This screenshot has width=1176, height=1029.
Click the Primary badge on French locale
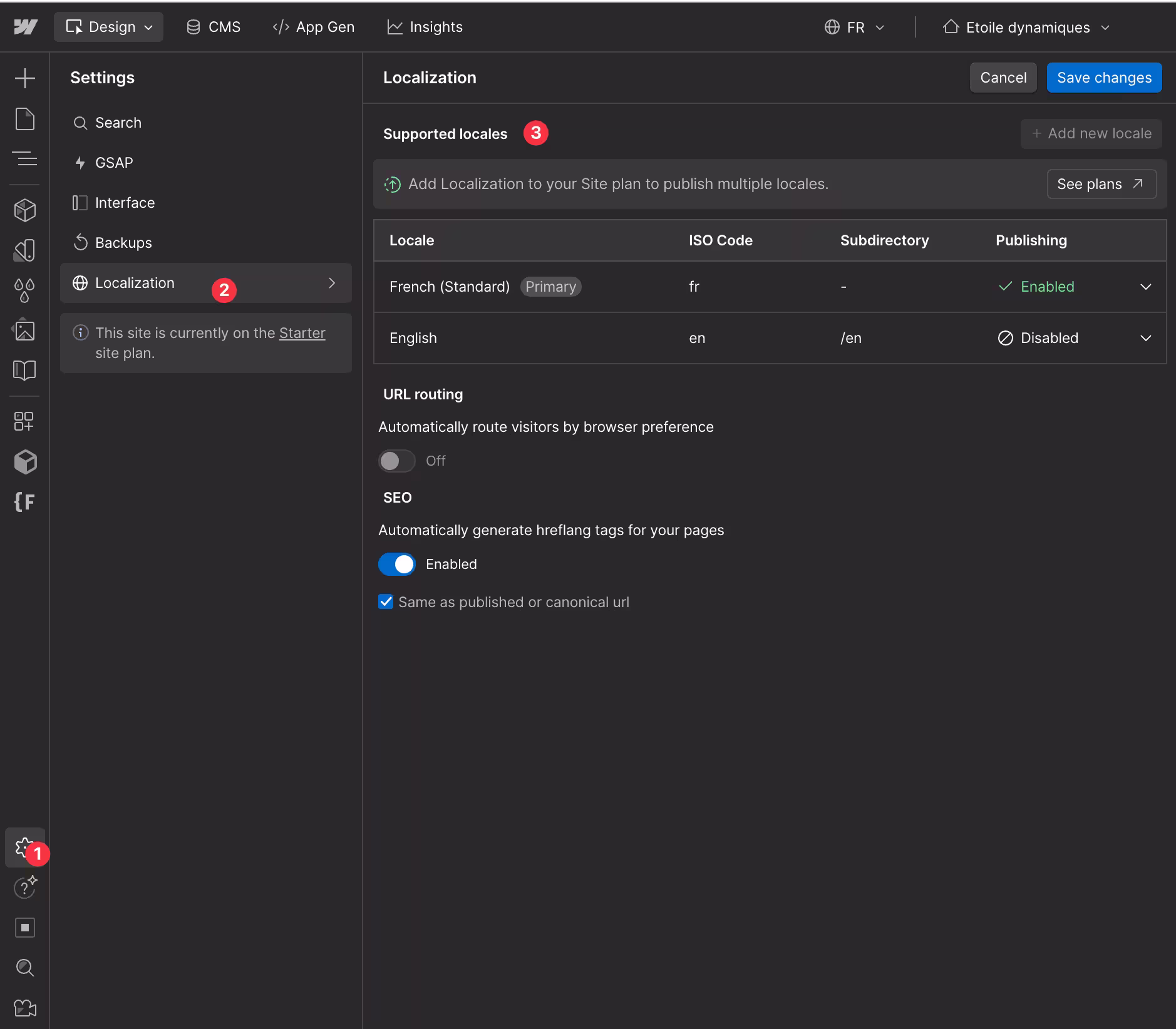pyautogui.click(x=550, y=287)
